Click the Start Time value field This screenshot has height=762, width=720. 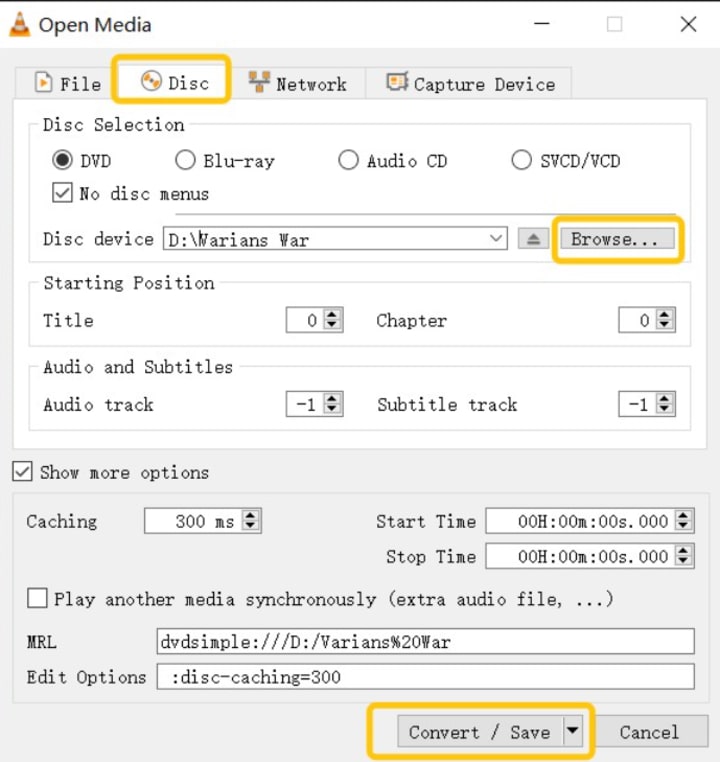[x=581, y=521]
